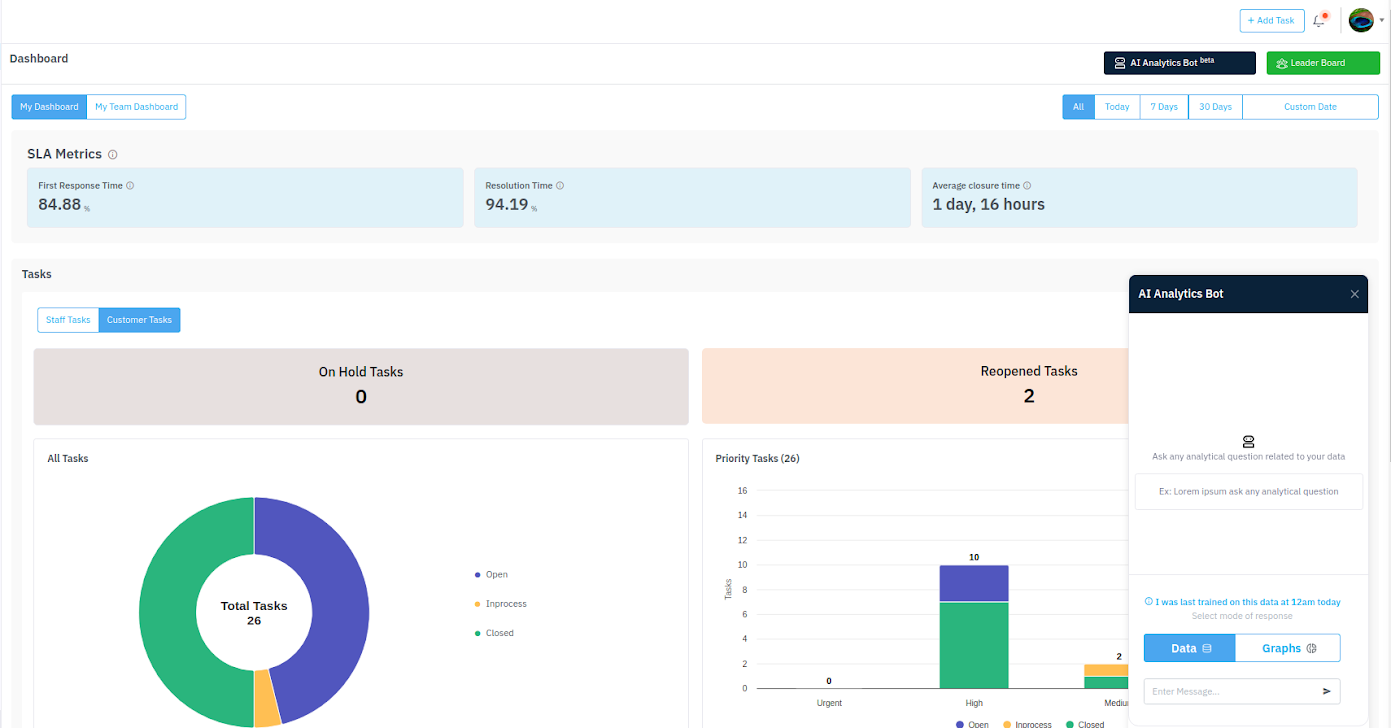
Task: Switch to the Staff Tasks tab
Action: click(x=68, y=320)
